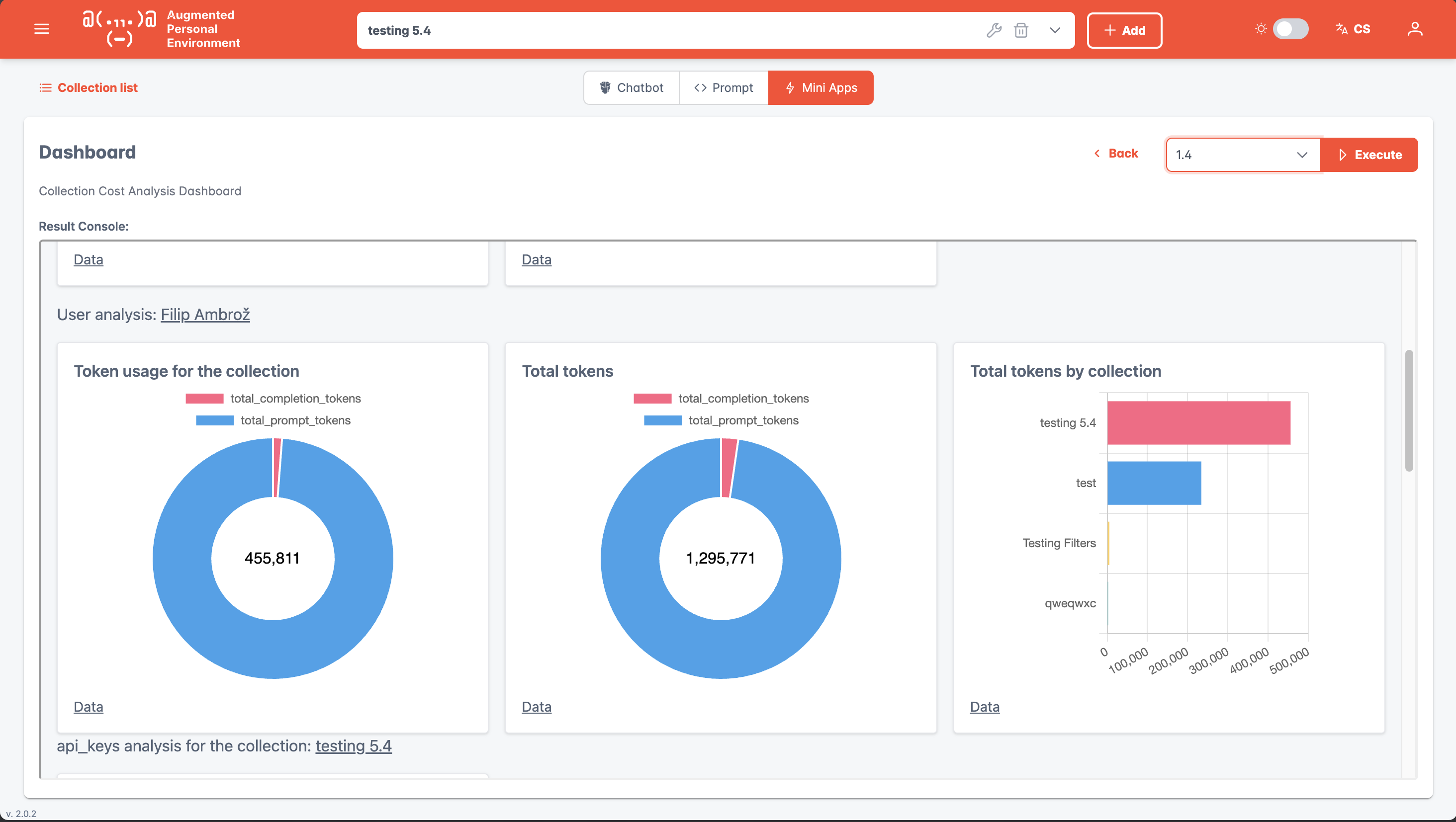Switch to the Prompt tab
The image size is (1456, 822).
pyautogui.click(x=724, y=87)
